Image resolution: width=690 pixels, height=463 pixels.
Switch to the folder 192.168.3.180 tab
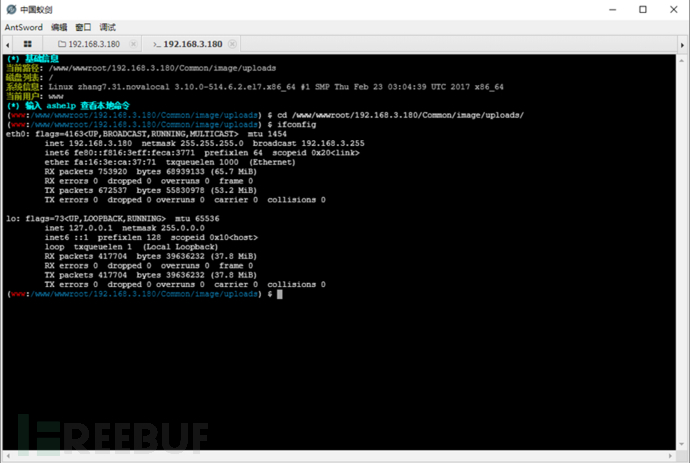coord(89,44)
